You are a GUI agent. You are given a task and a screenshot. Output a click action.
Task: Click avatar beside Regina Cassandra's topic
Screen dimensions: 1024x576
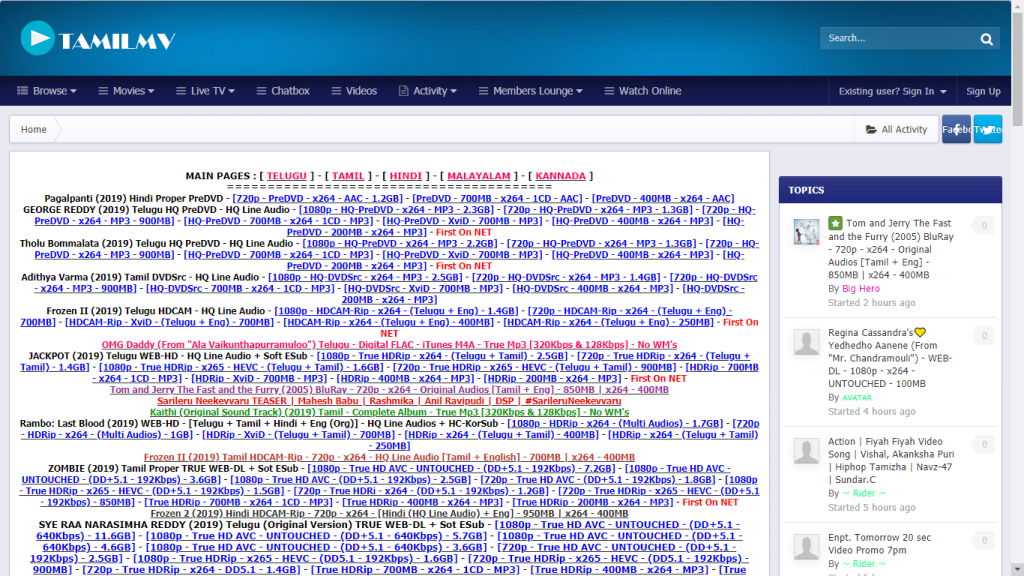(807, 342)
